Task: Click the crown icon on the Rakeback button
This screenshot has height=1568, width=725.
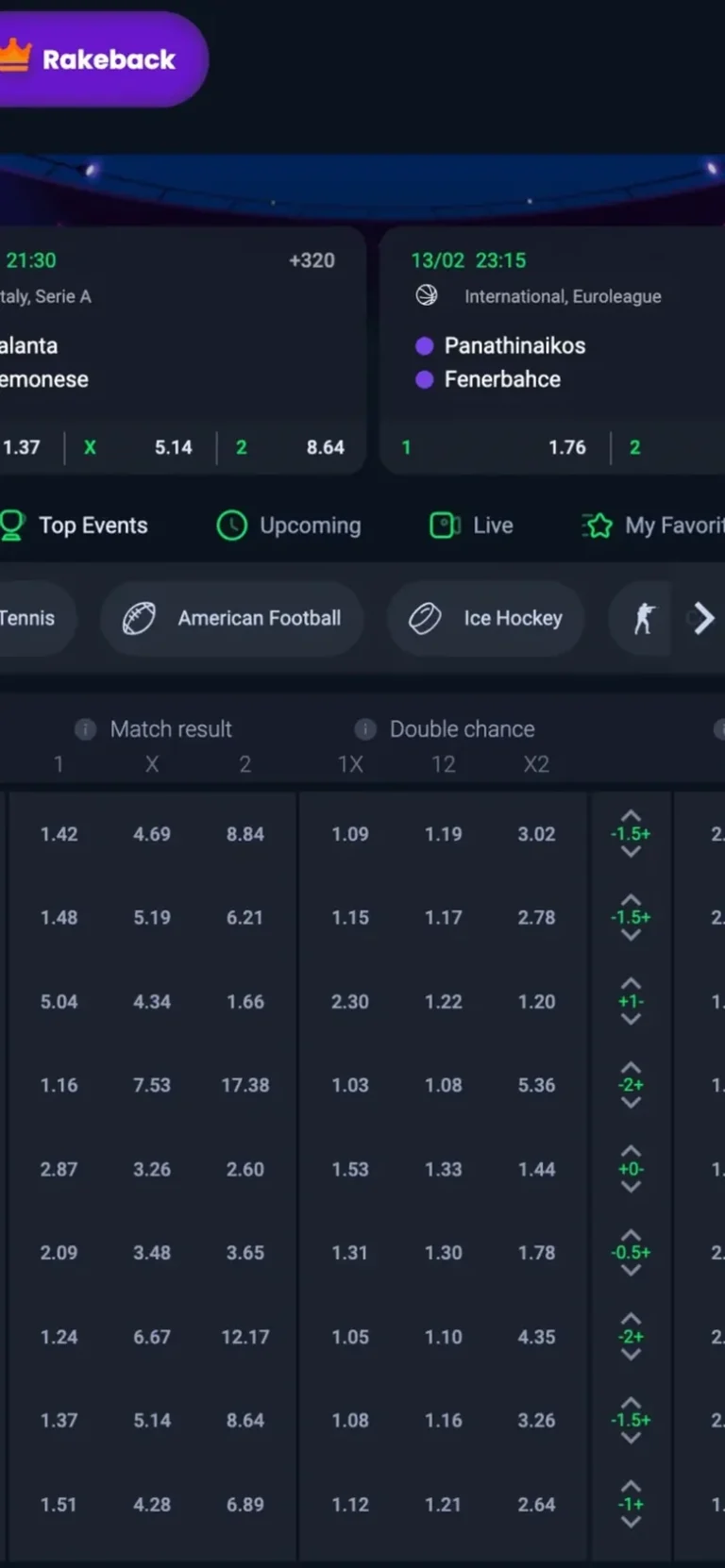Action: click(x=14, y=57)
